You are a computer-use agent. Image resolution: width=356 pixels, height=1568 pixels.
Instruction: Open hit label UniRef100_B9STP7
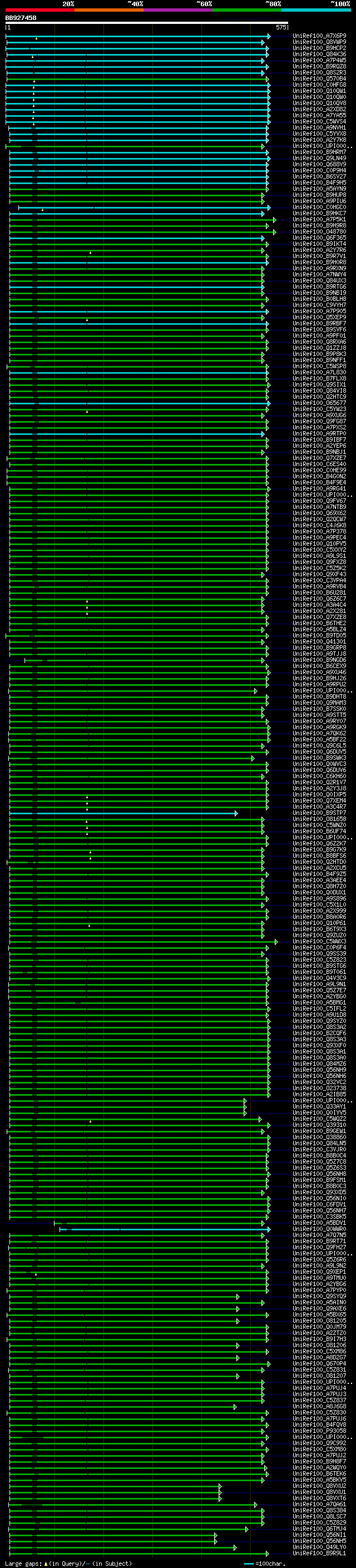pyautogui.click(x=319, y=813)
